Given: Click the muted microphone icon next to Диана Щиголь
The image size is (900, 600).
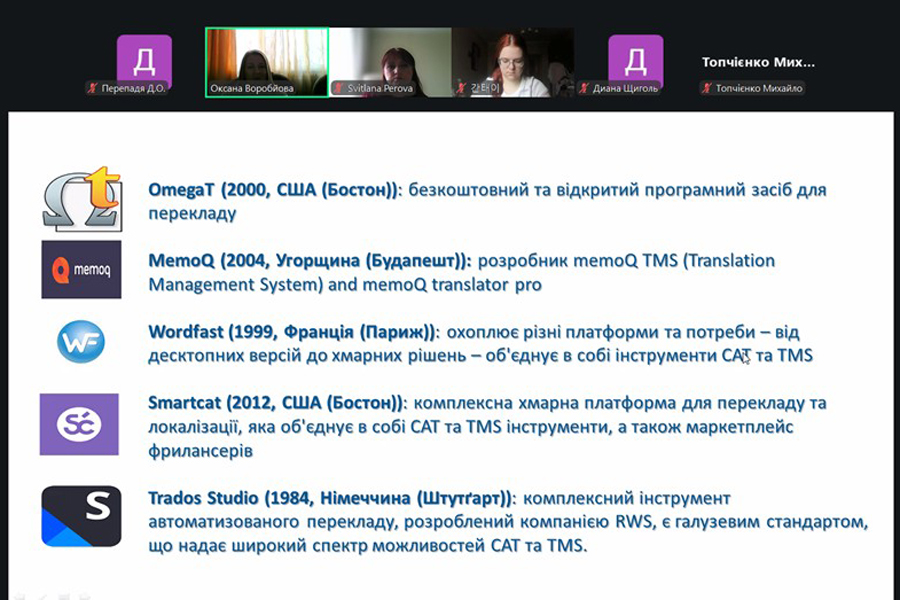Looking at the screenshot, I should pos(584,88).
